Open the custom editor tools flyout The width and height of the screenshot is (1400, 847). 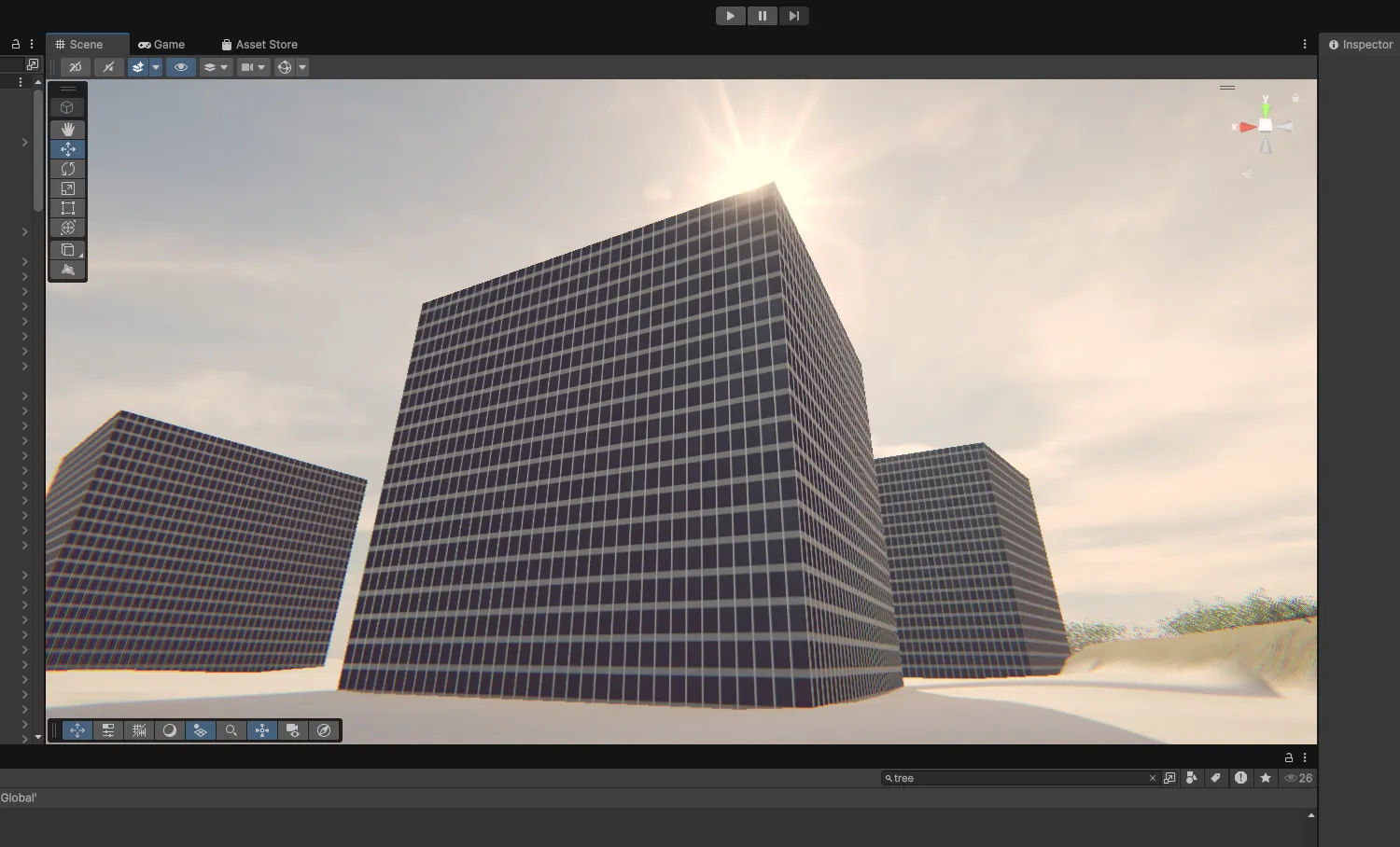67,250
